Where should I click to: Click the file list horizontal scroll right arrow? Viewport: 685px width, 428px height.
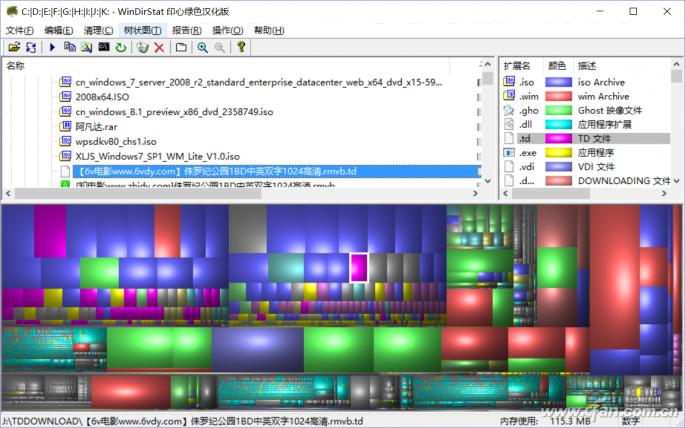(476, 193)
